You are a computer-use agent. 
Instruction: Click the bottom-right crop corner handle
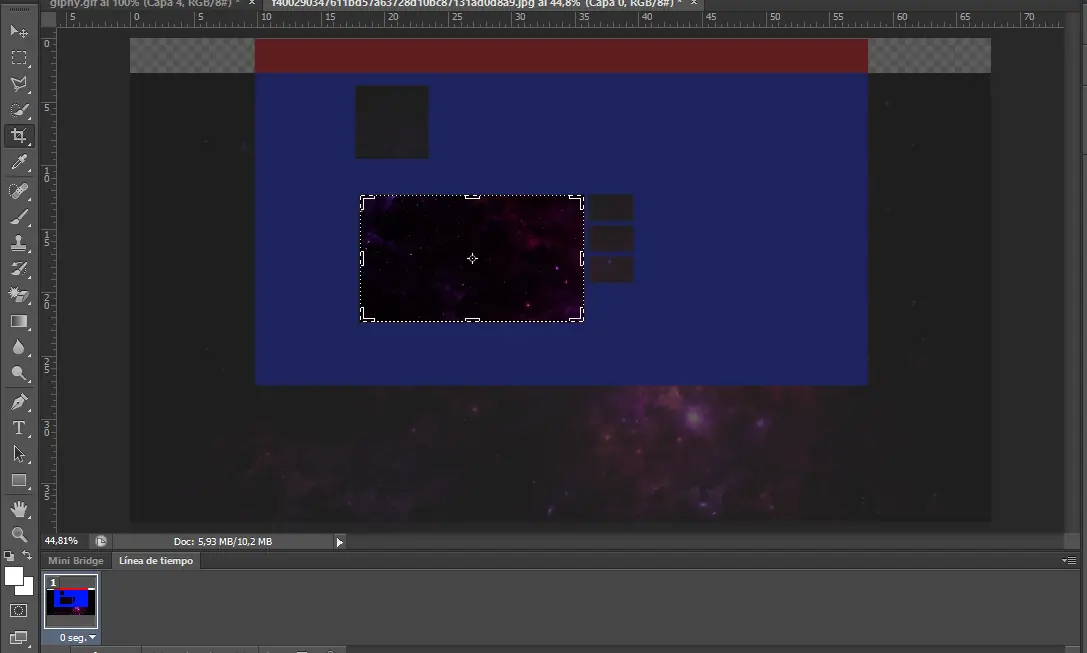577,315
